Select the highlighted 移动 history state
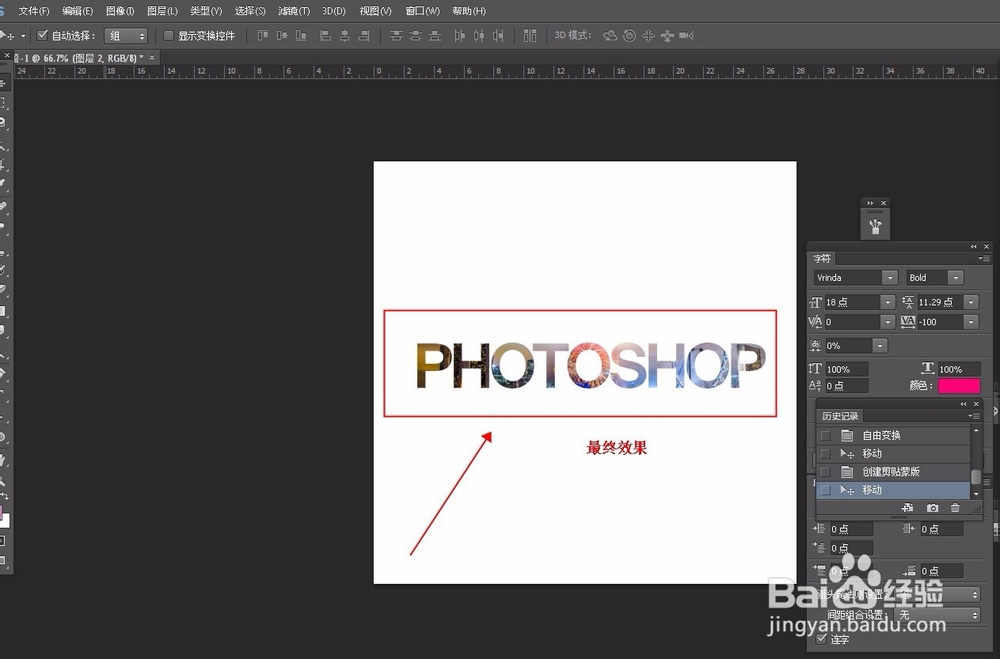1000x659 pixels. [x=893, y=490]
